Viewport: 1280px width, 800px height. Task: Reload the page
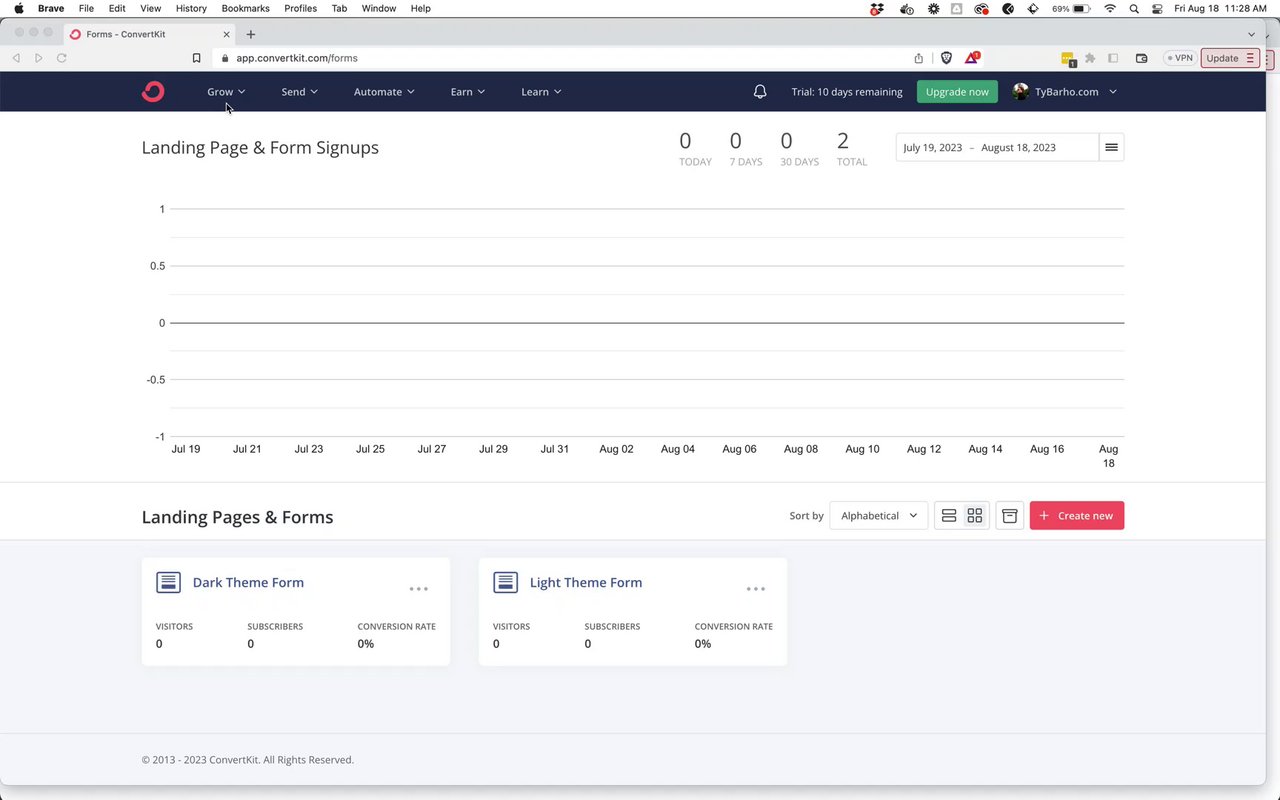pyautogui.click(x=61, y=58)
